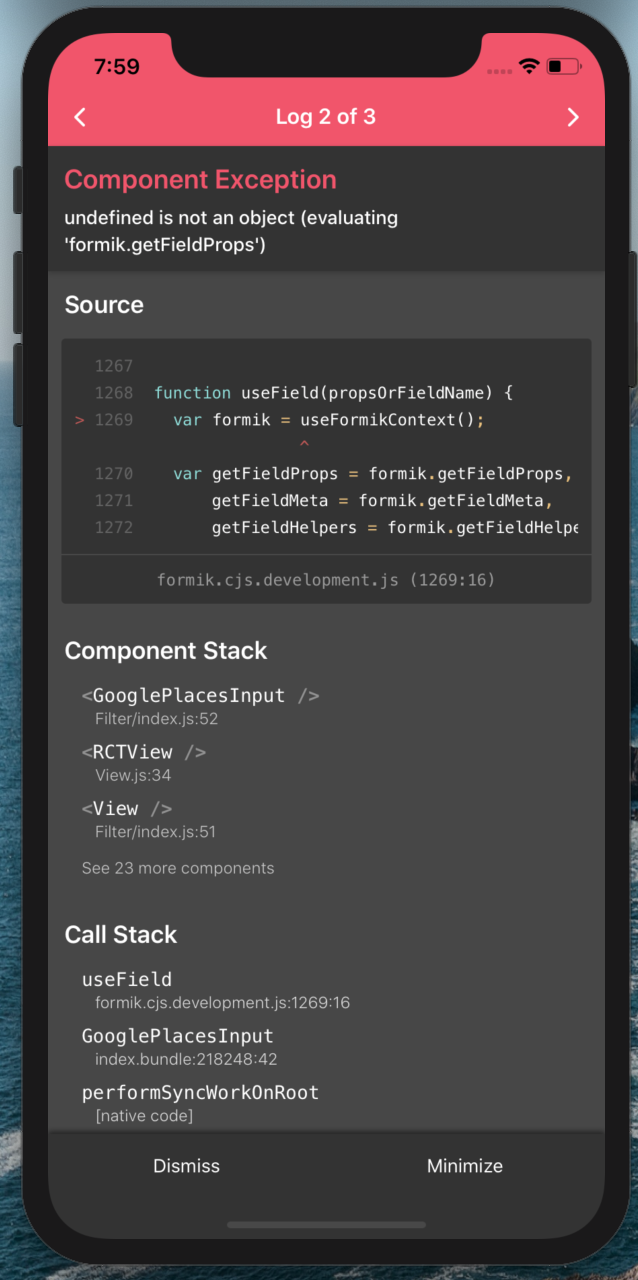Select the Component Exception title

point(200,180)
